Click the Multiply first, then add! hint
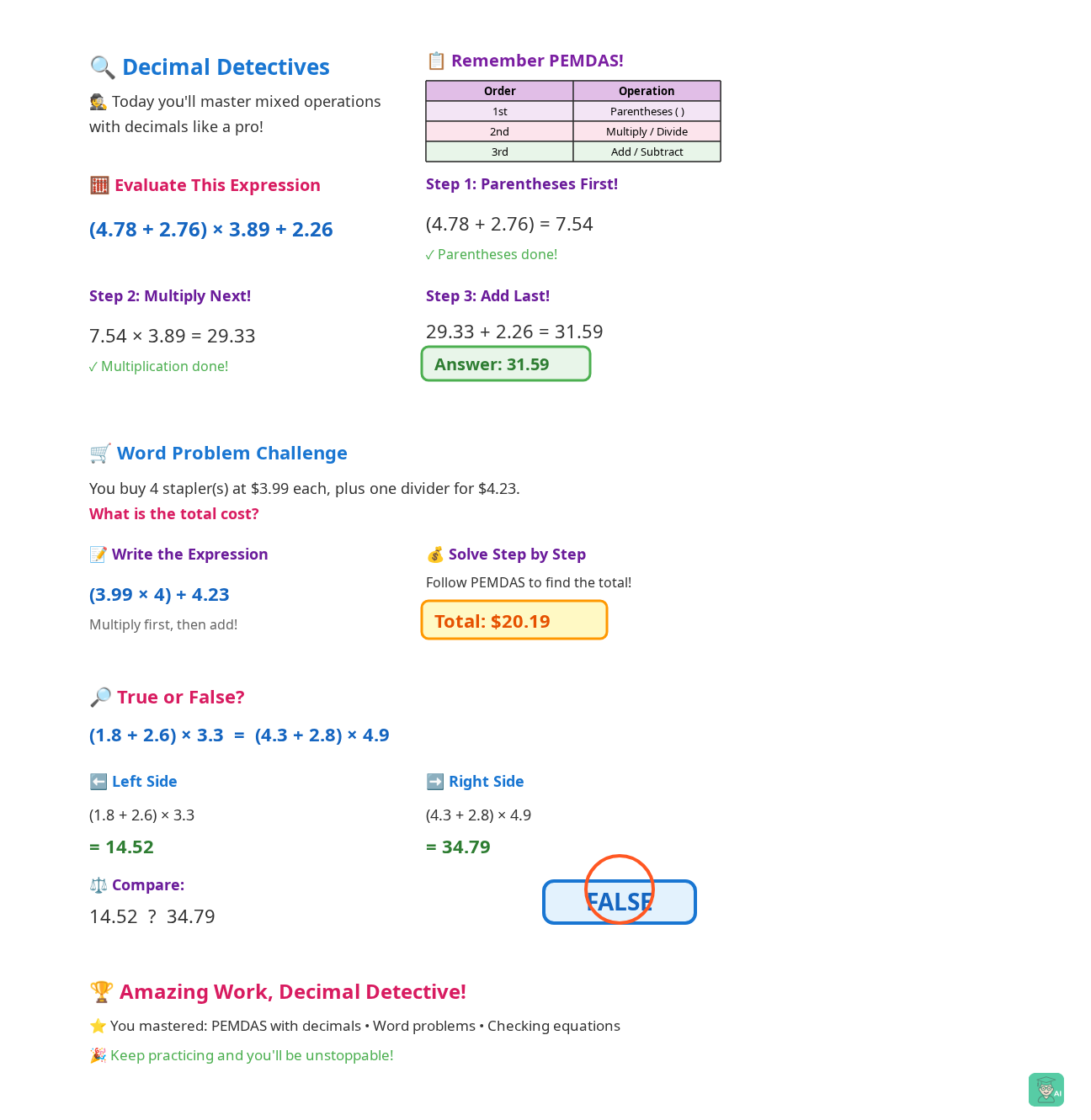Image resolution: width=1091 pixels, height=1120 pixels. click(163, 624)
